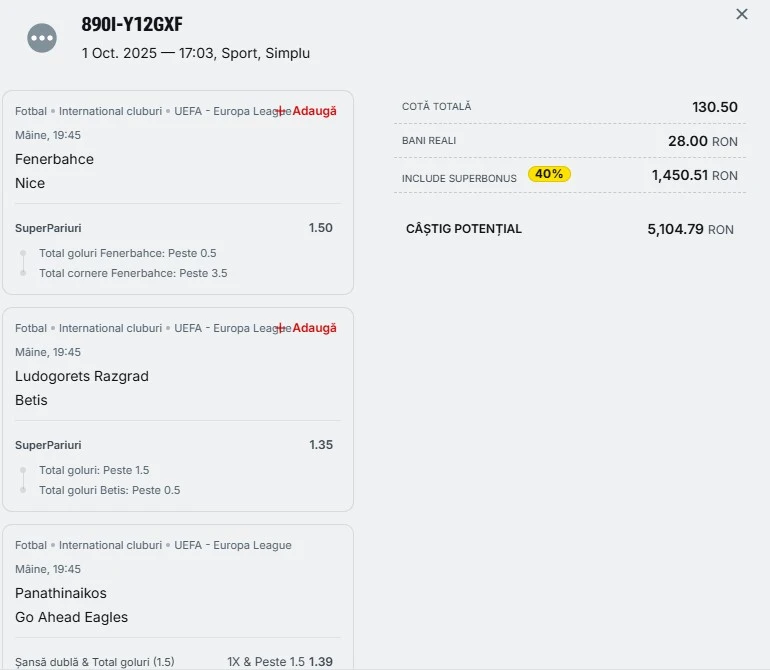Click the bet ticket ID 890I-Y12GXF
The width and height of the screenshot is (770, 670).
[132, 25]
